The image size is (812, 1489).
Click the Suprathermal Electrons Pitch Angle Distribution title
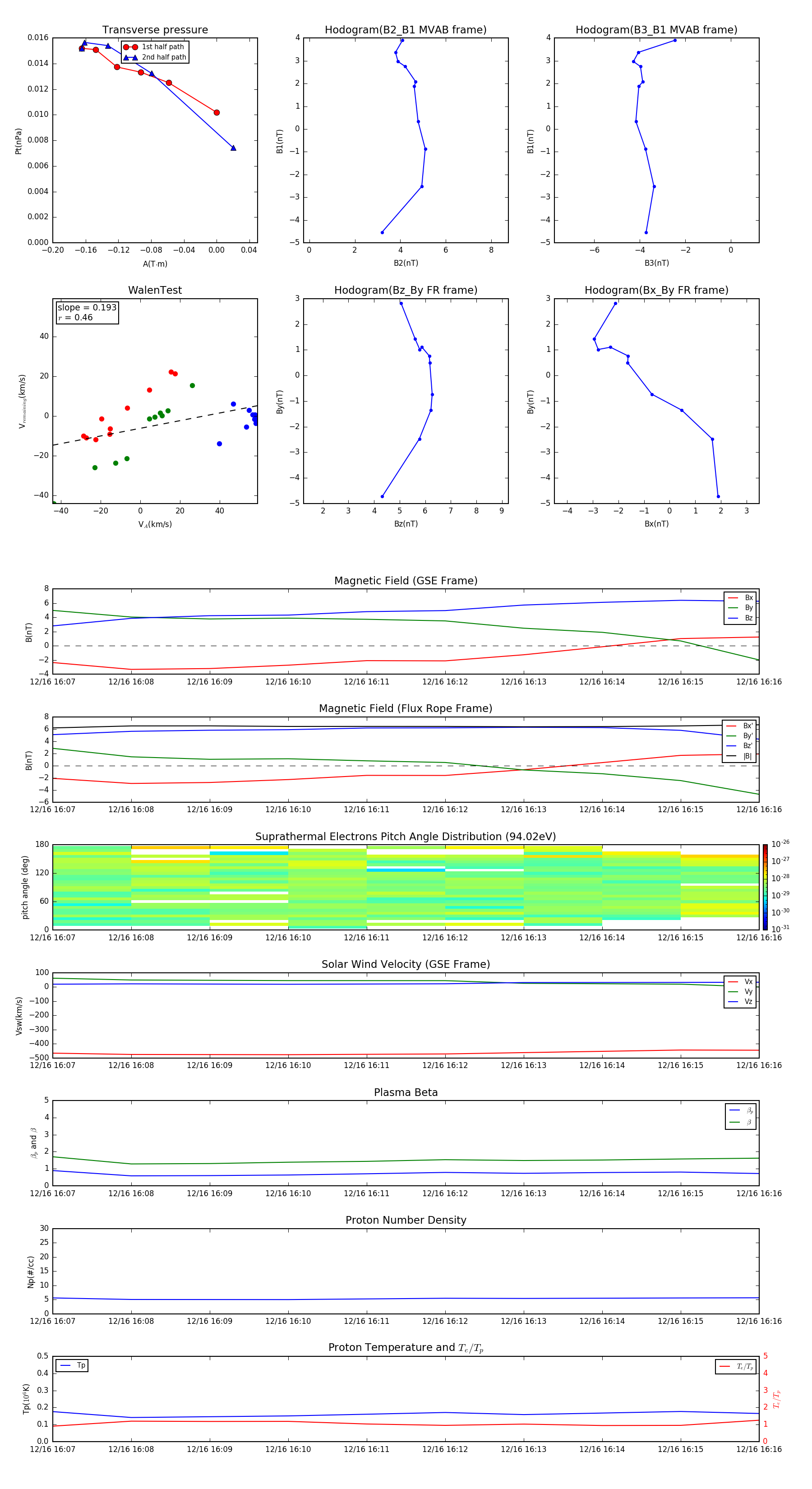(406, 837)
